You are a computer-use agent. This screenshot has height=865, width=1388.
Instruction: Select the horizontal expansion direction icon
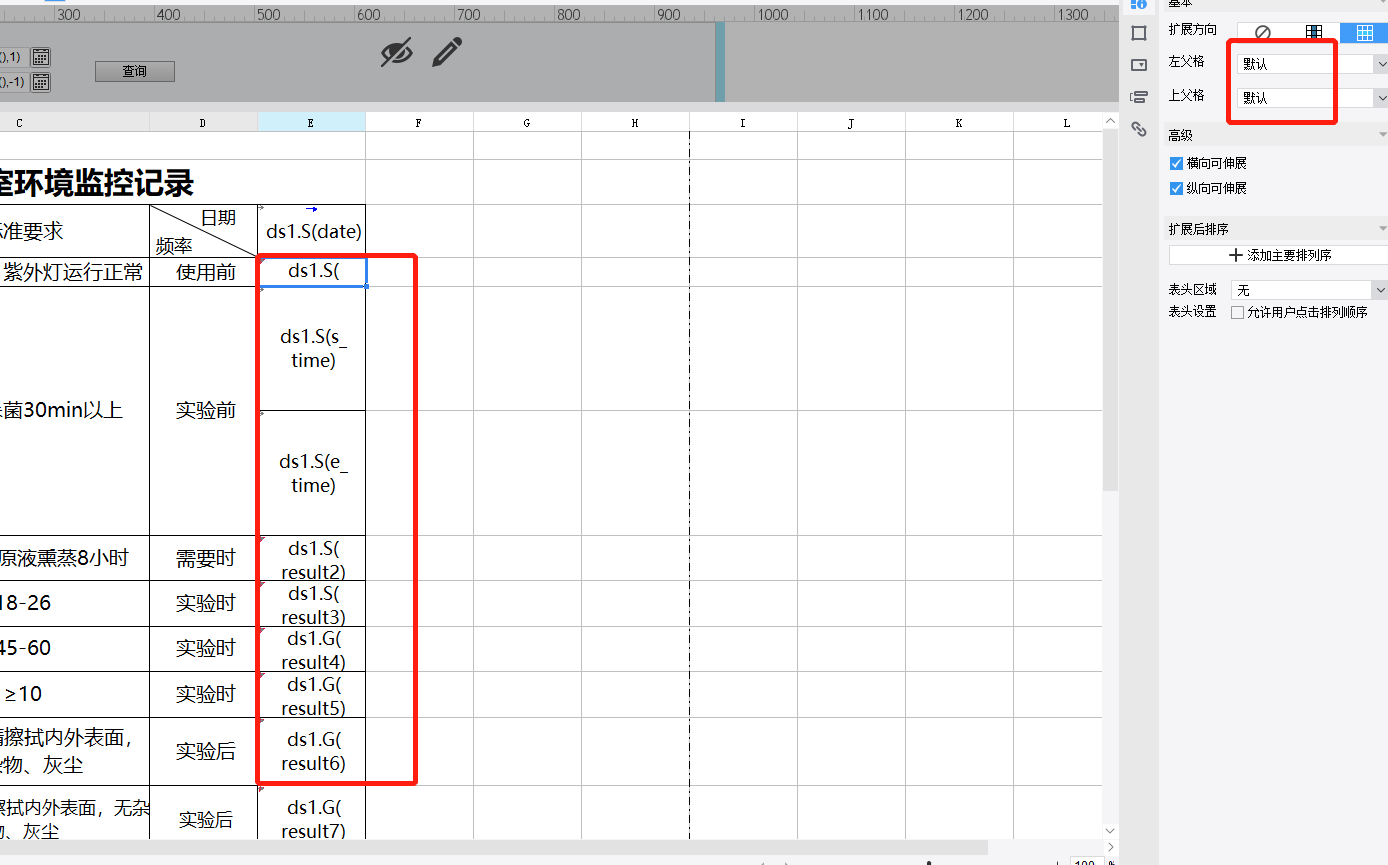(x=1364, y=33)
